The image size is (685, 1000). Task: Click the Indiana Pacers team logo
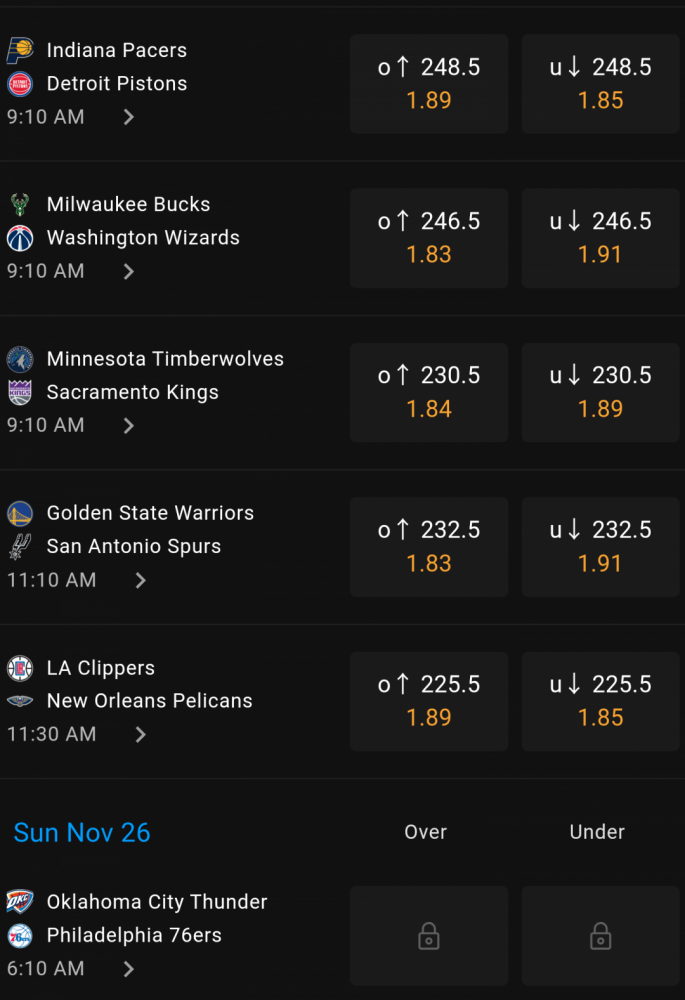[20, 50]
